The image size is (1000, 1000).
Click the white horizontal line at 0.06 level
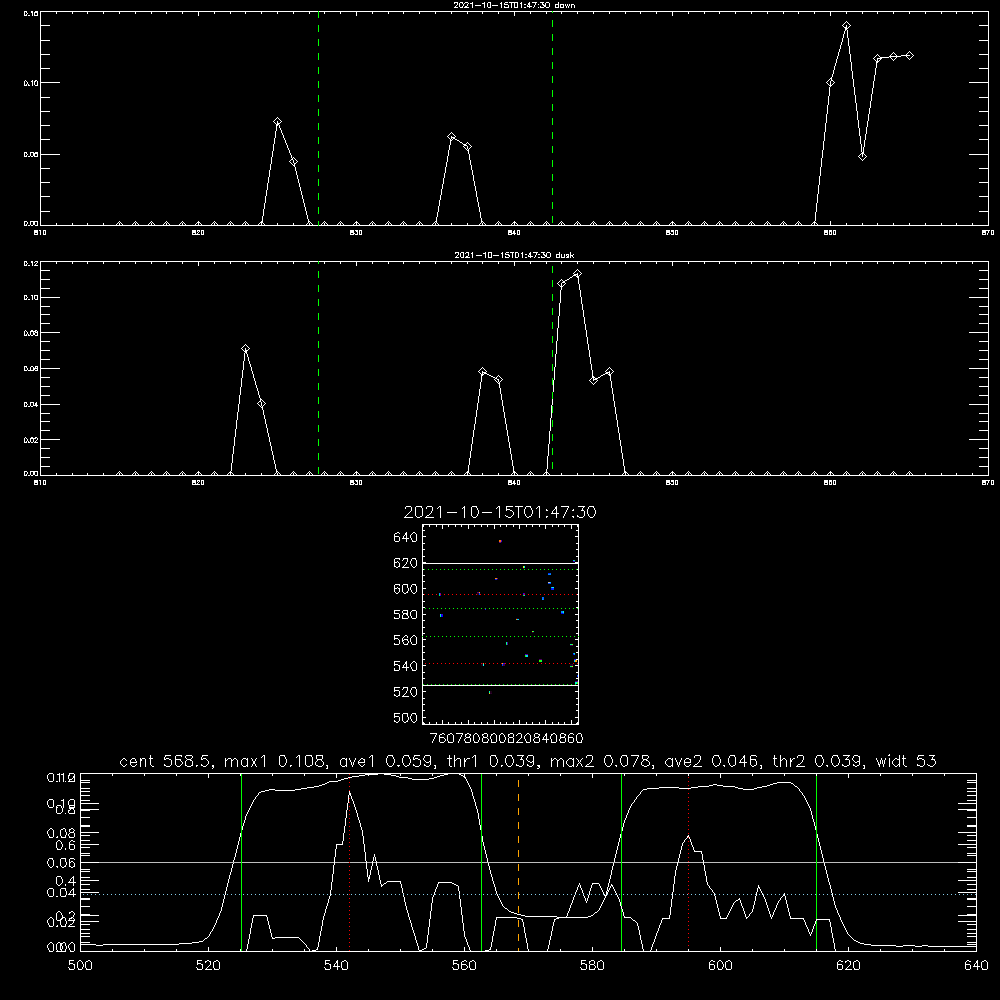(x=528, y=862)
